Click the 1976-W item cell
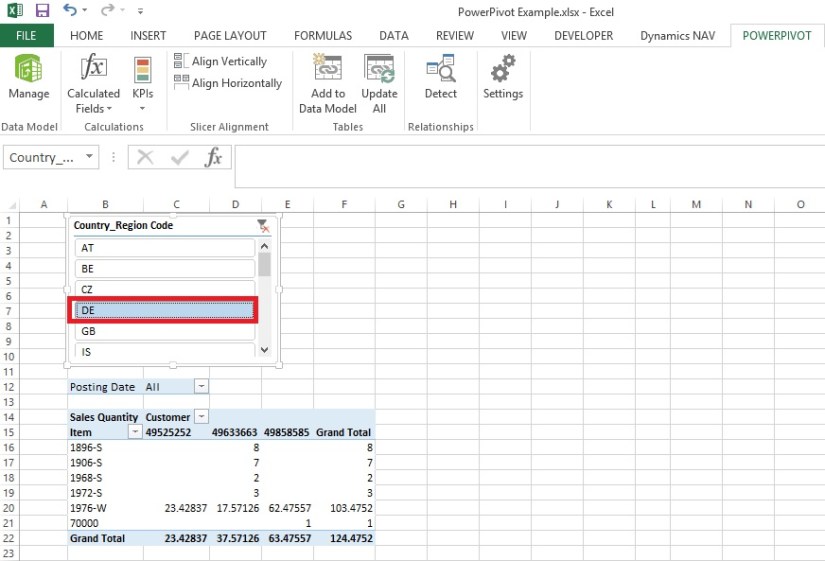Image resolution: width=825 pixels, height=561 pixels. point(105,508)
